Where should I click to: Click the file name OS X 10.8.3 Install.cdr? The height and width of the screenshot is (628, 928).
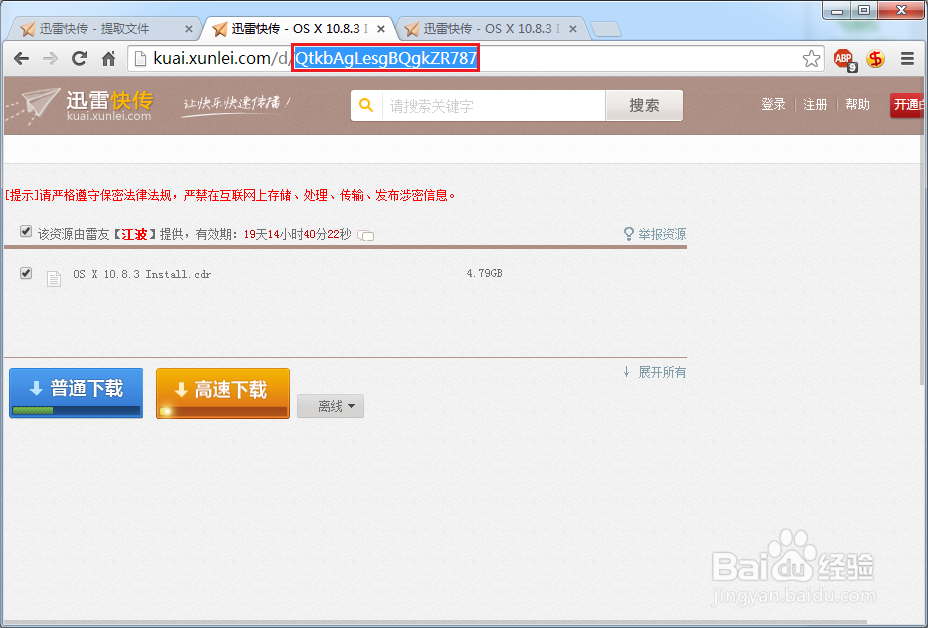click(142, 274)
